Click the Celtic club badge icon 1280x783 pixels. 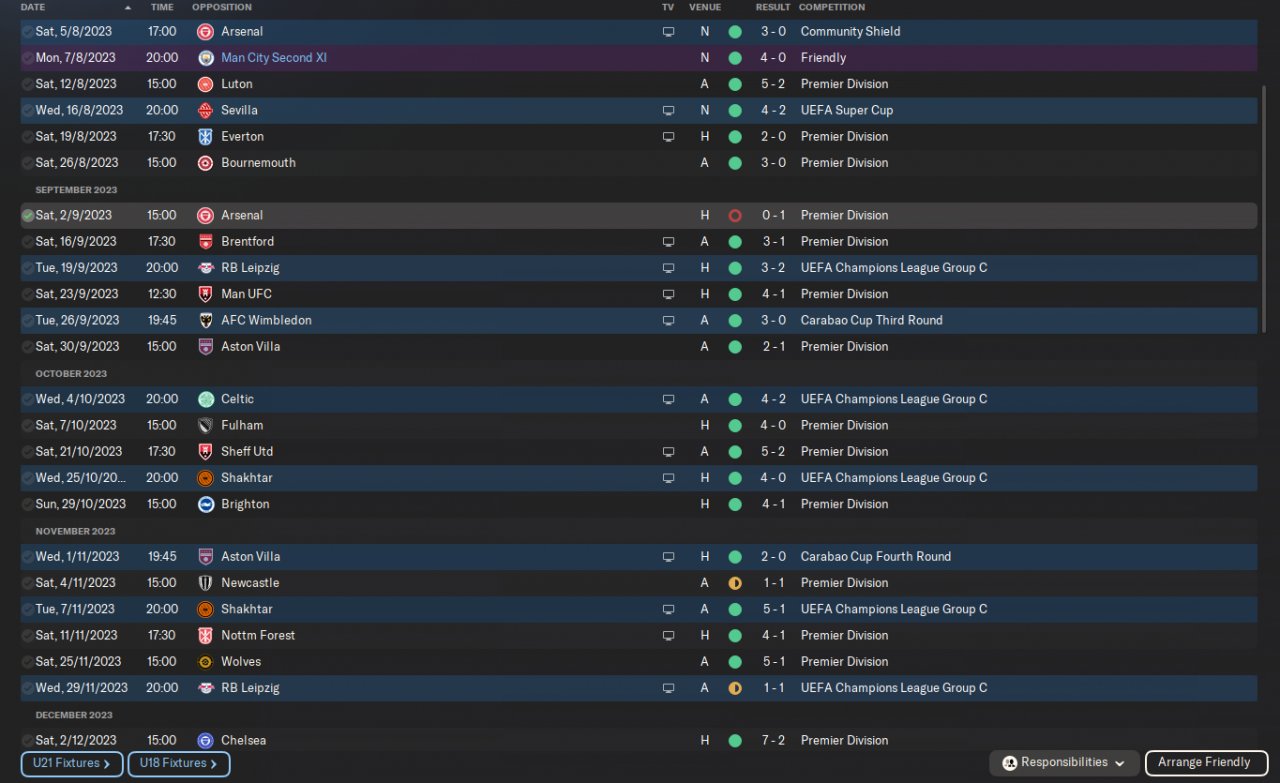point(206,399)
